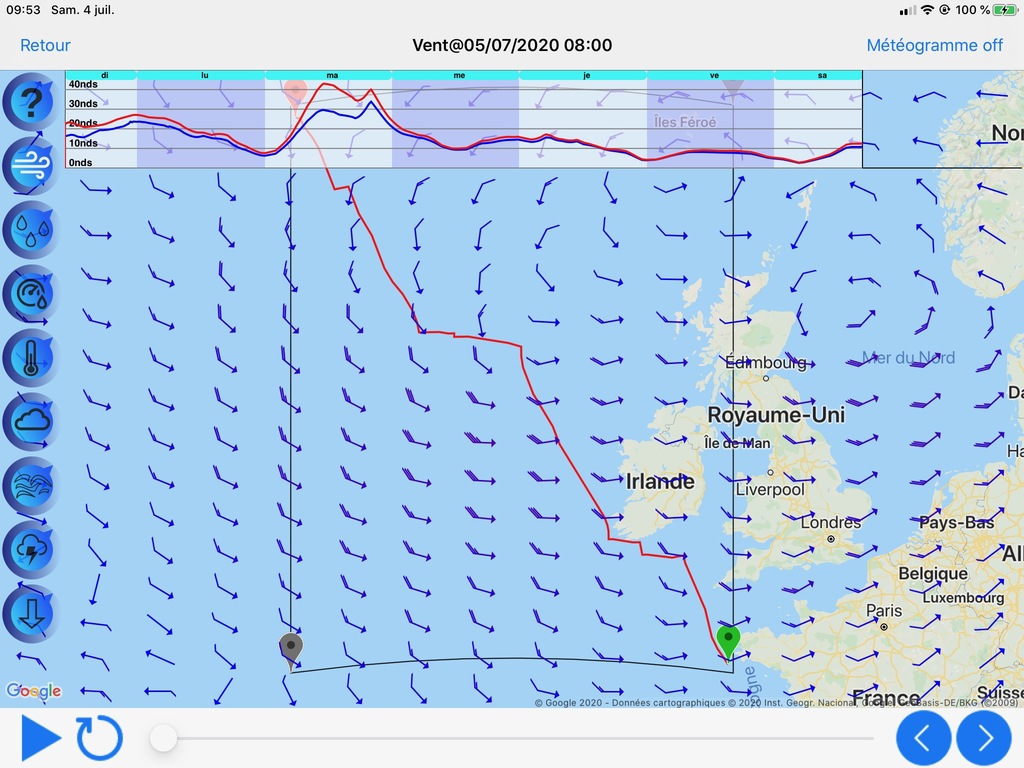Start the forecast animation playback
This screenshot has width=1024, height=768.
pyautogui.click(x=40, y=738)
